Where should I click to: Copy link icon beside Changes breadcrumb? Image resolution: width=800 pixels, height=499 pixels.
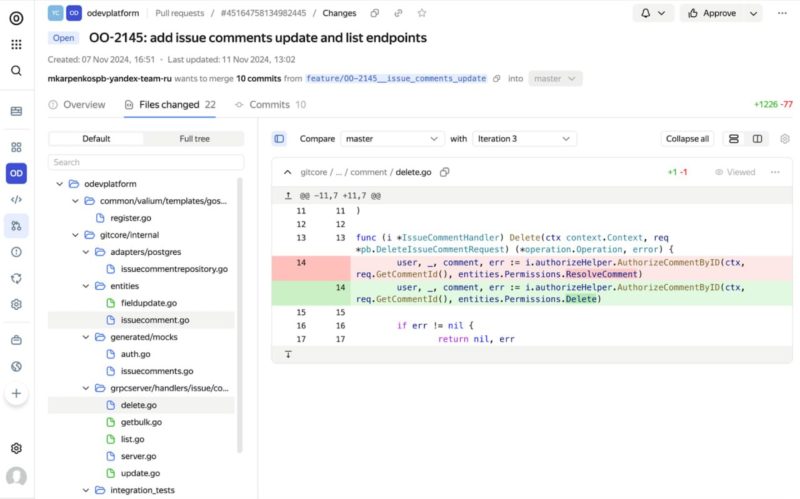pos(398,13)
